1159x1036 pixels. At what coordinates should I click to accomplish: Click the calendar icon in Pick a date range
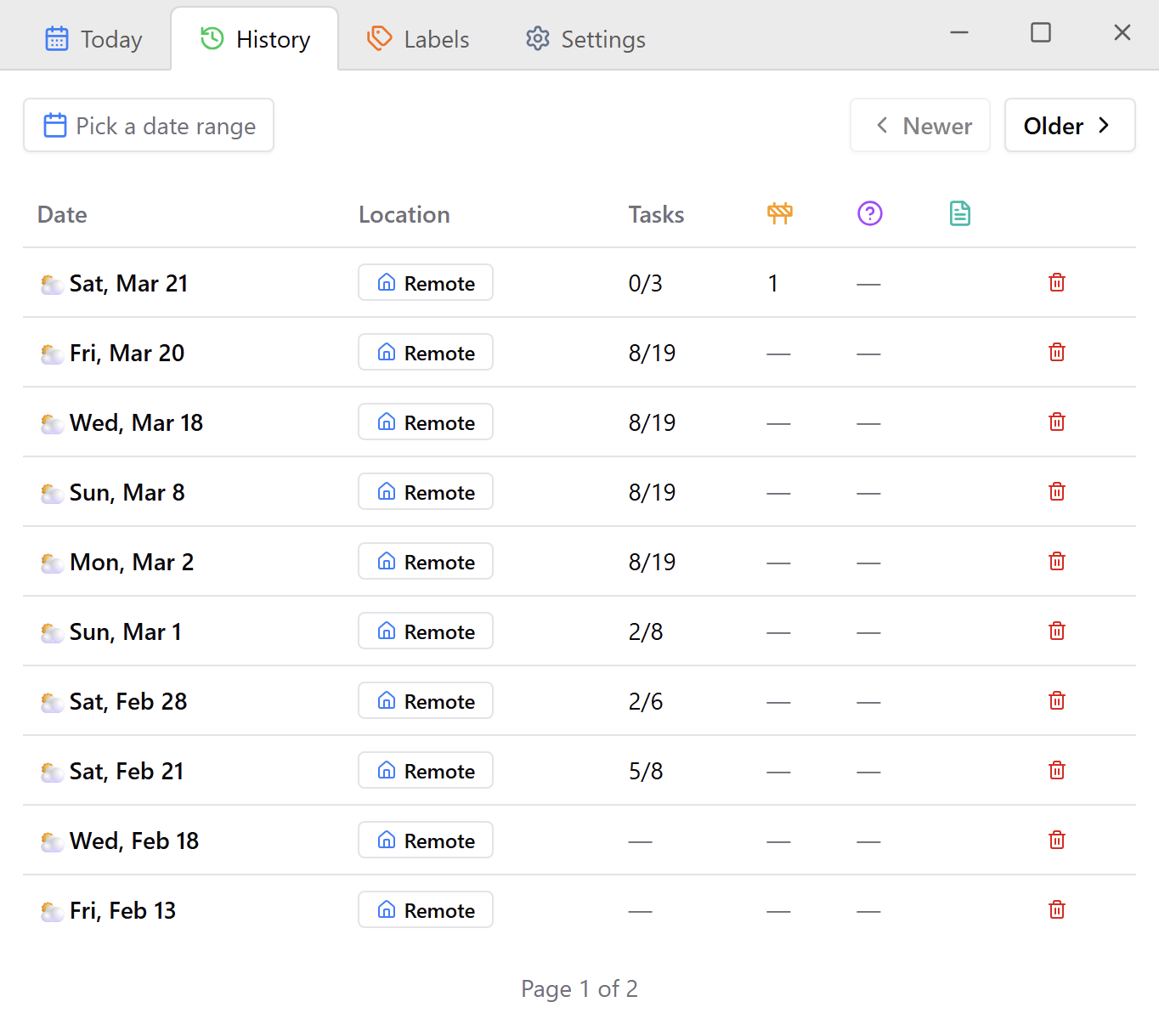click(x=54, y=125)
